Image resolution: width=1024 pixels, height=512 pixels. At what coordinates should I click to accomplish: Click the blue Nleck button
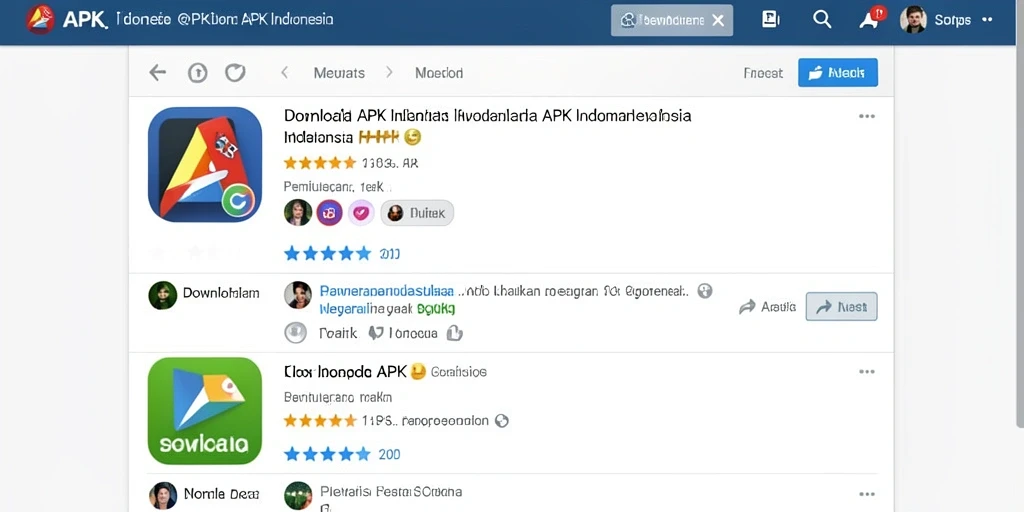click(838, 72)
